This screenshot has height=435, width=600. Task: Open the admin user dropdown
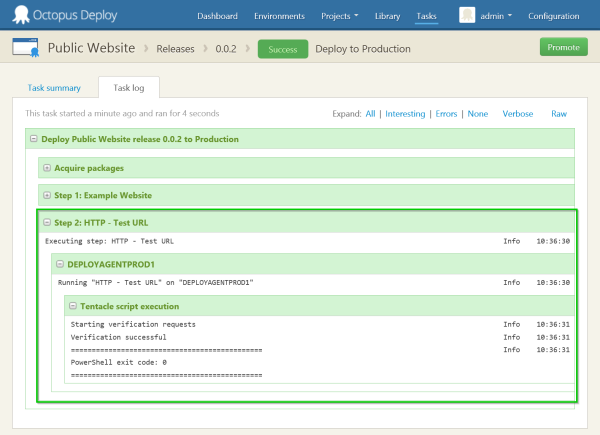tap(496, 17)
